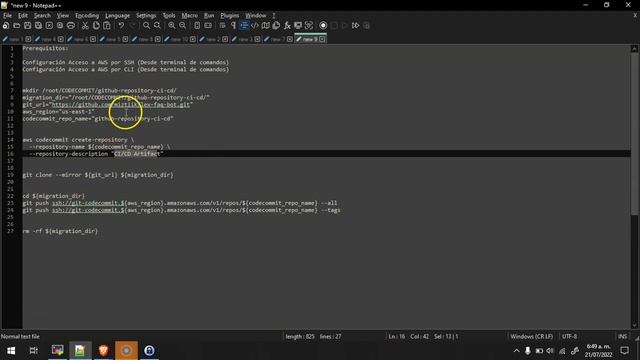Click the 'length : 825' status entry

point(300,336)
